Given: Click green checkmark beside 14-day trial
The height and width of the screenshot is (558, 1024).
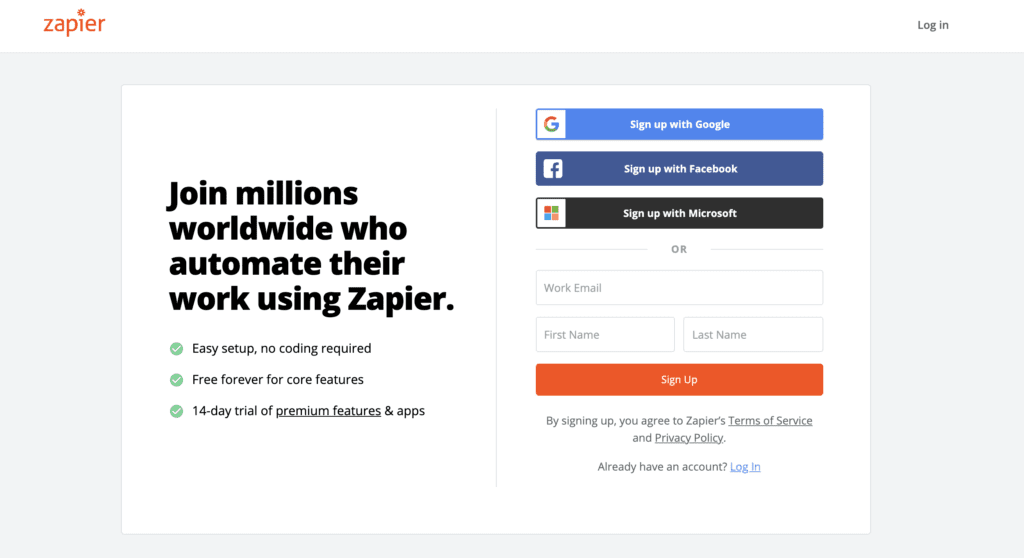Looking at the screenshot, I should 176,411.
